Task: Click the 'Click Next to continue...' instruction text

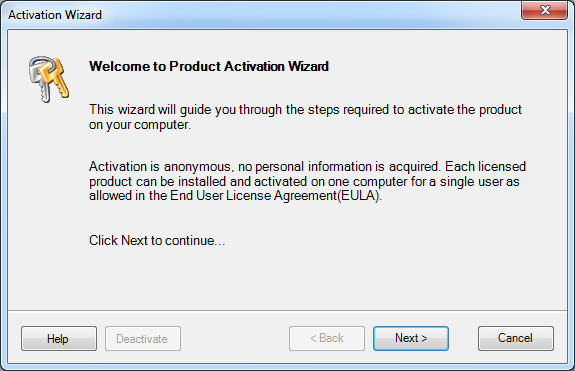Action: tap(157, 240)
